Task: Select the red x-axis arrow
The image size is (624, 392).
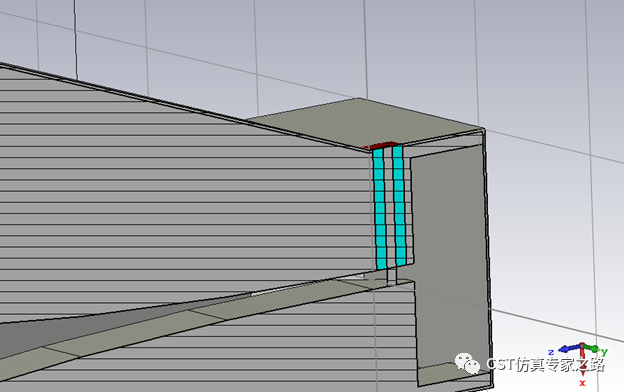Action: coord(583,360)
